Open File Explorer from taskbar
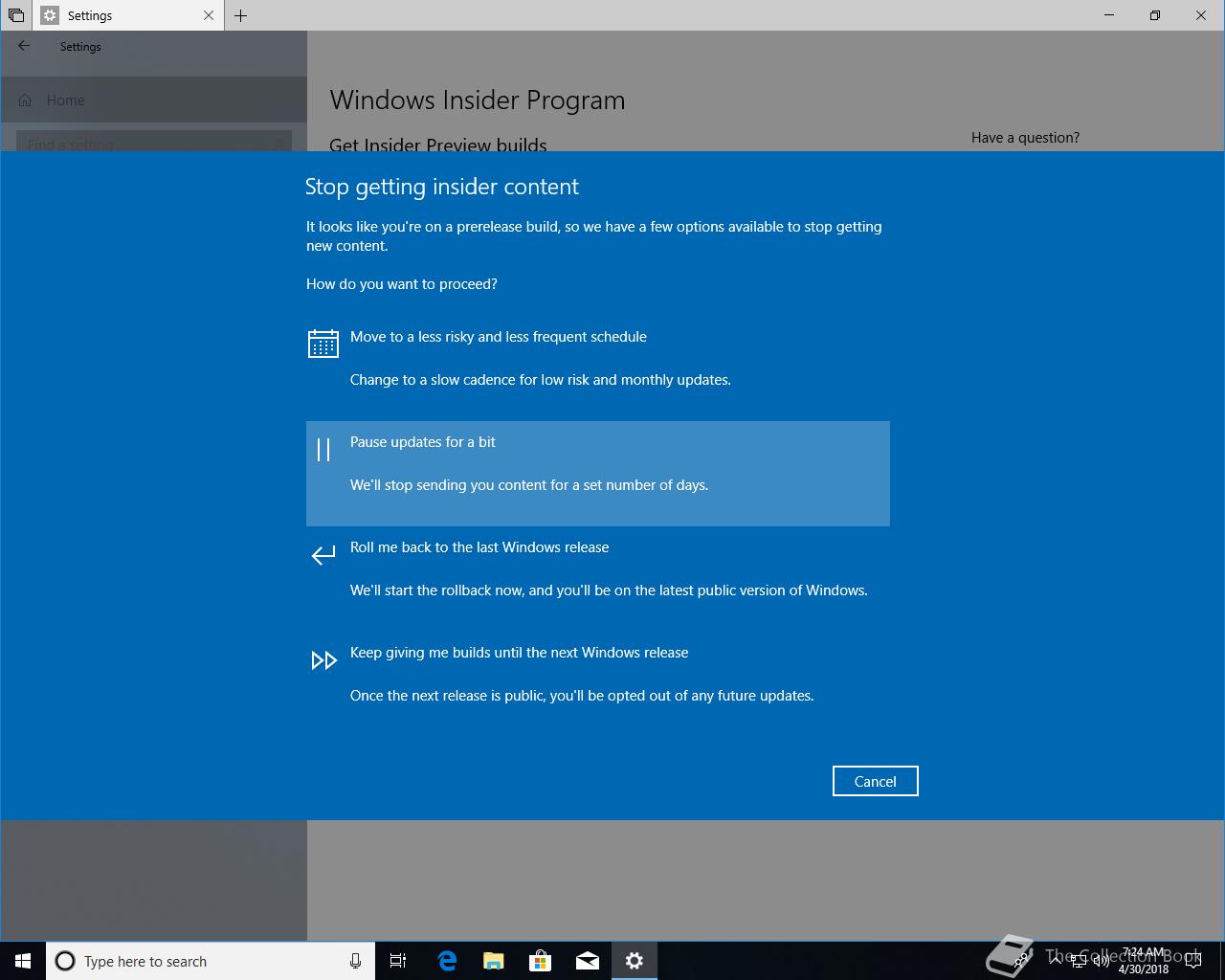1225x980 pixels. 494,961
